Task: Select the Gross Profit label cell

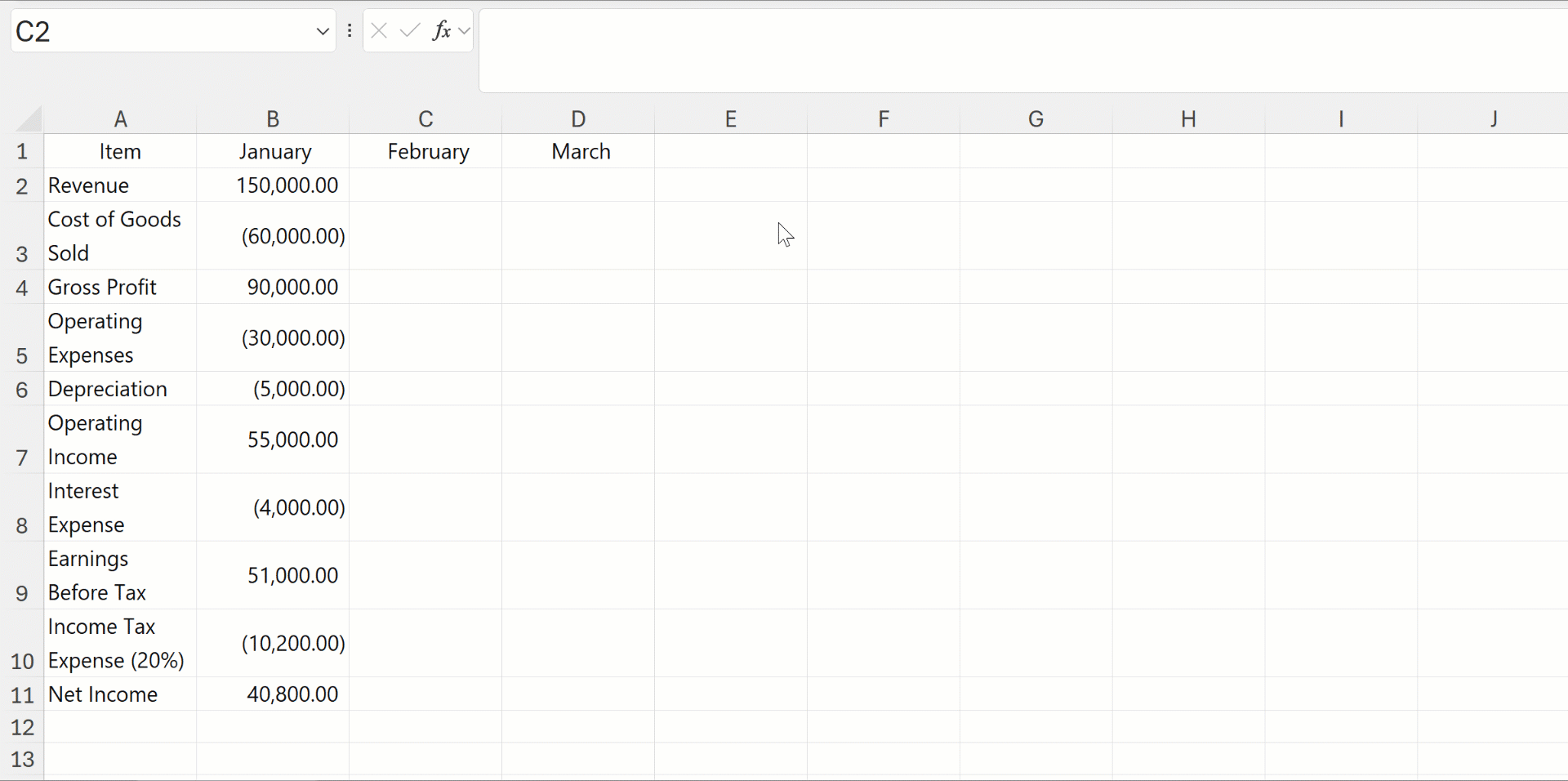Action: click(120, 288)
